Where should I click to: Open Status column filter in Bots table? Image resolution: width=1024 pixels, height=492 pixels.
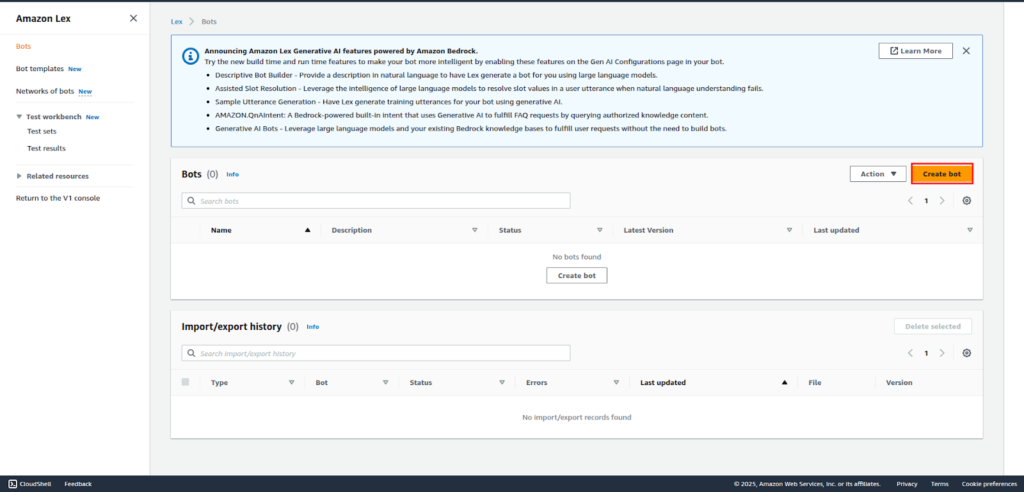pos(600,230)
